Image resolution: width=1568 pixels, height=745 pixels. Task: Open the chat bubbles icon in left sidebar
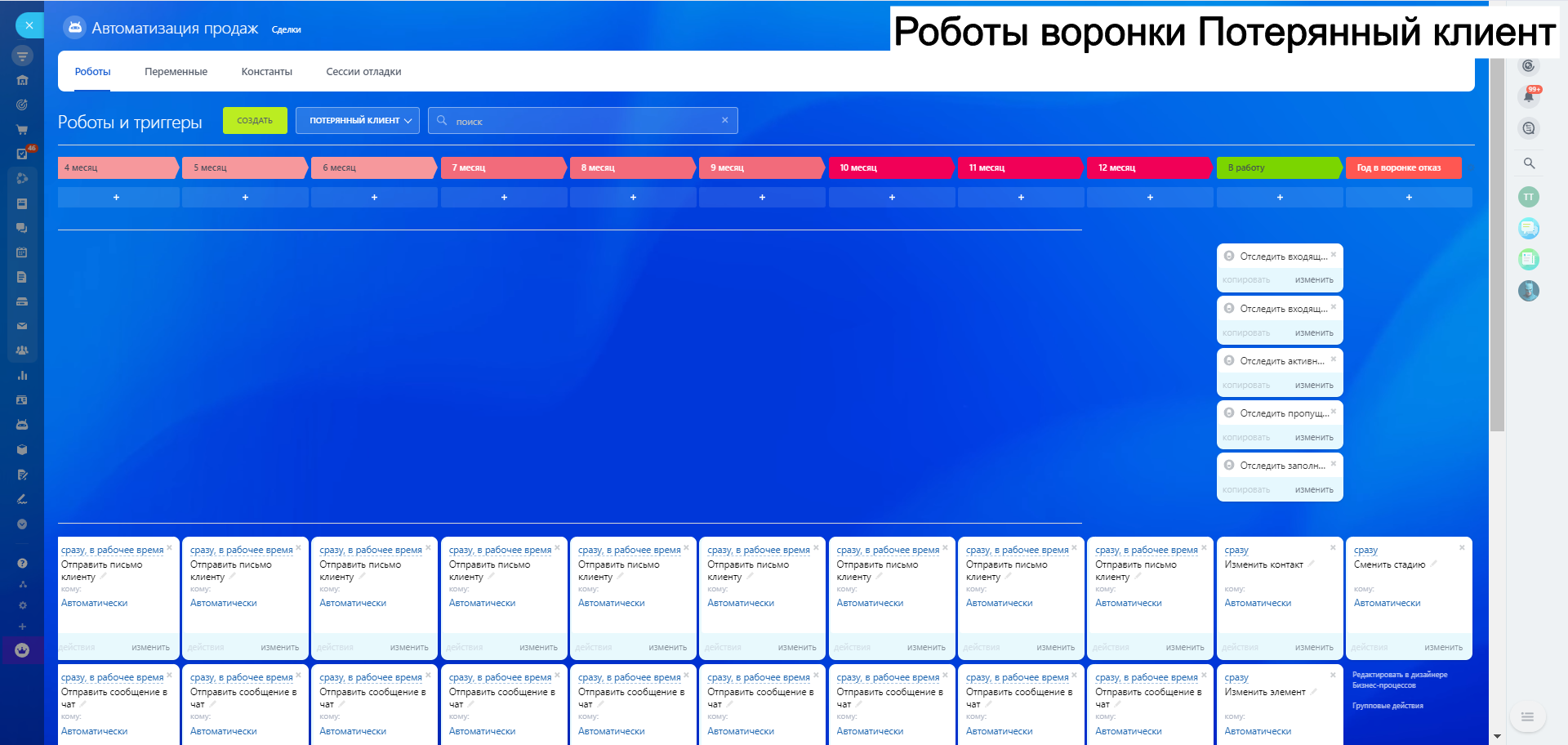coord(22,228)
